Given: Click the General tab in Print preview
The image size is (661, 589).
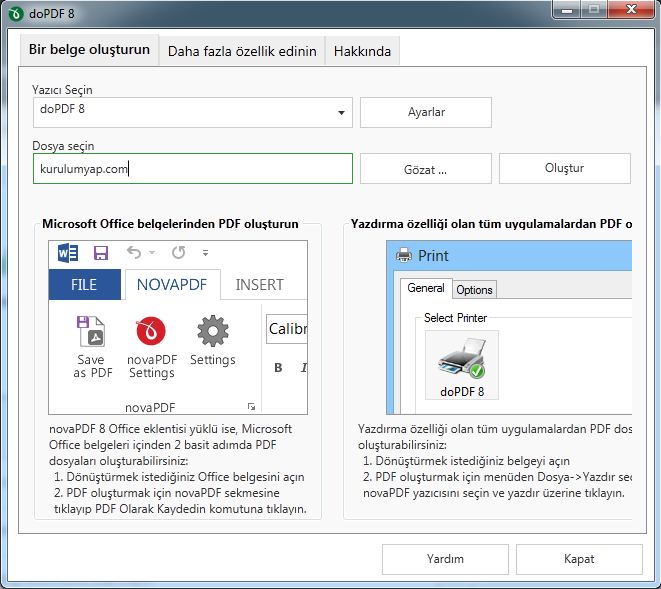Looking at the screenshot, I should [426, 288].
